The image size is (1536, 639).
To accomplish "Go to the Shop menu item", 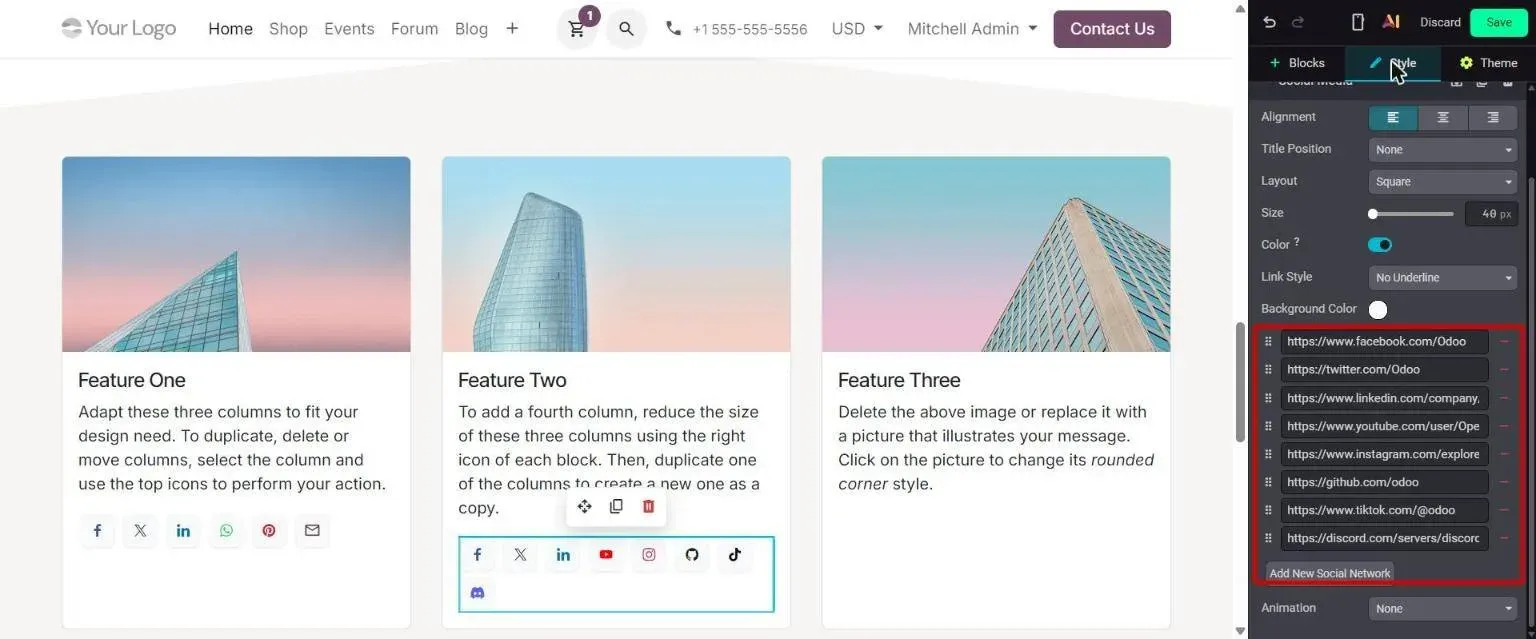I will [288, 29].
